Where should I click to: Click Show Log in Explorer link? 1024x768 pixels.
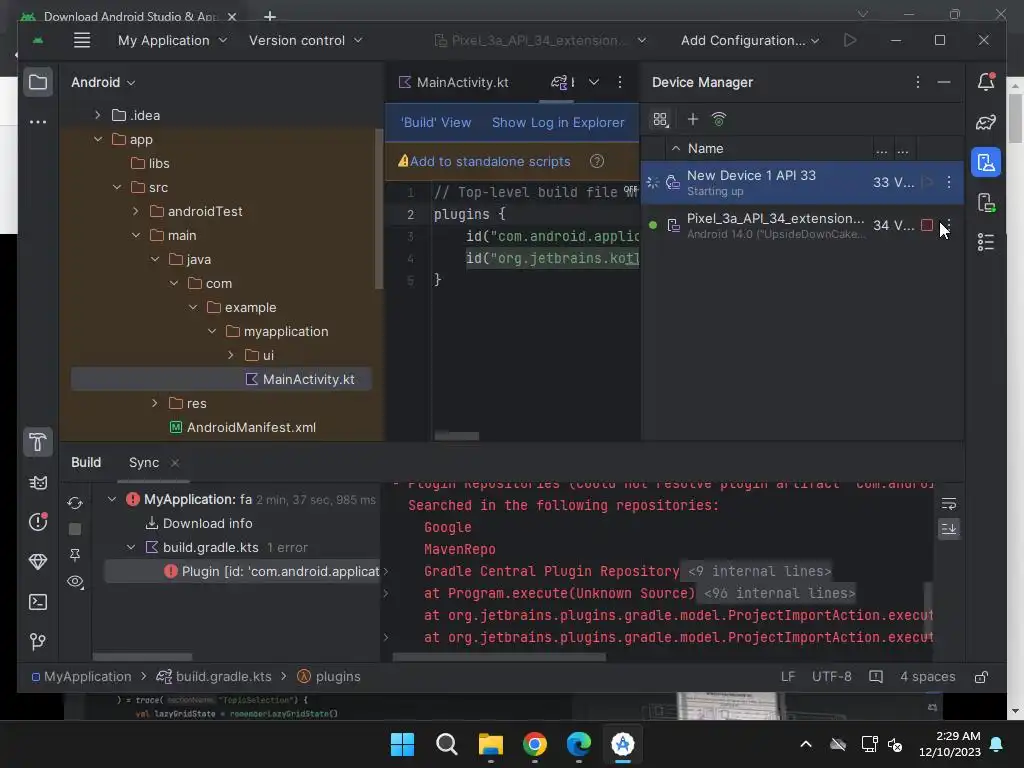pos(558,123)
